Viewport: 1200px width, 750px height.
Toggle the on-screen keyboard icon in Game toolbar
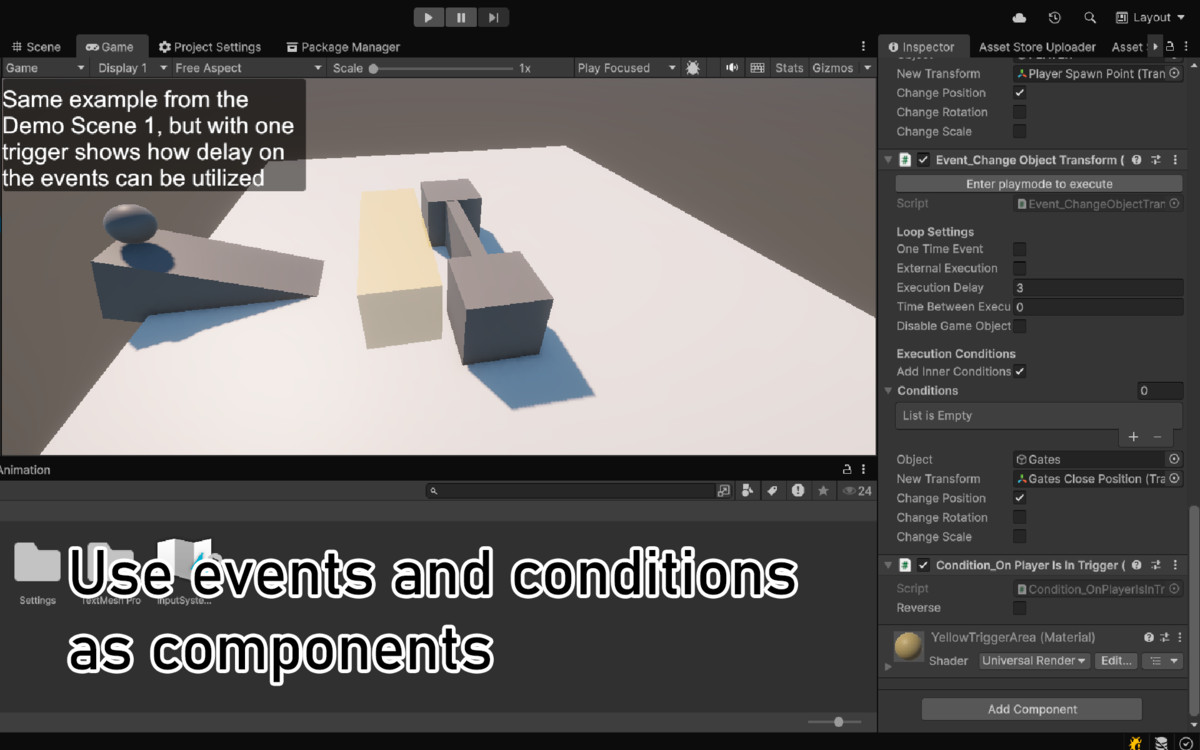point(757,67)
